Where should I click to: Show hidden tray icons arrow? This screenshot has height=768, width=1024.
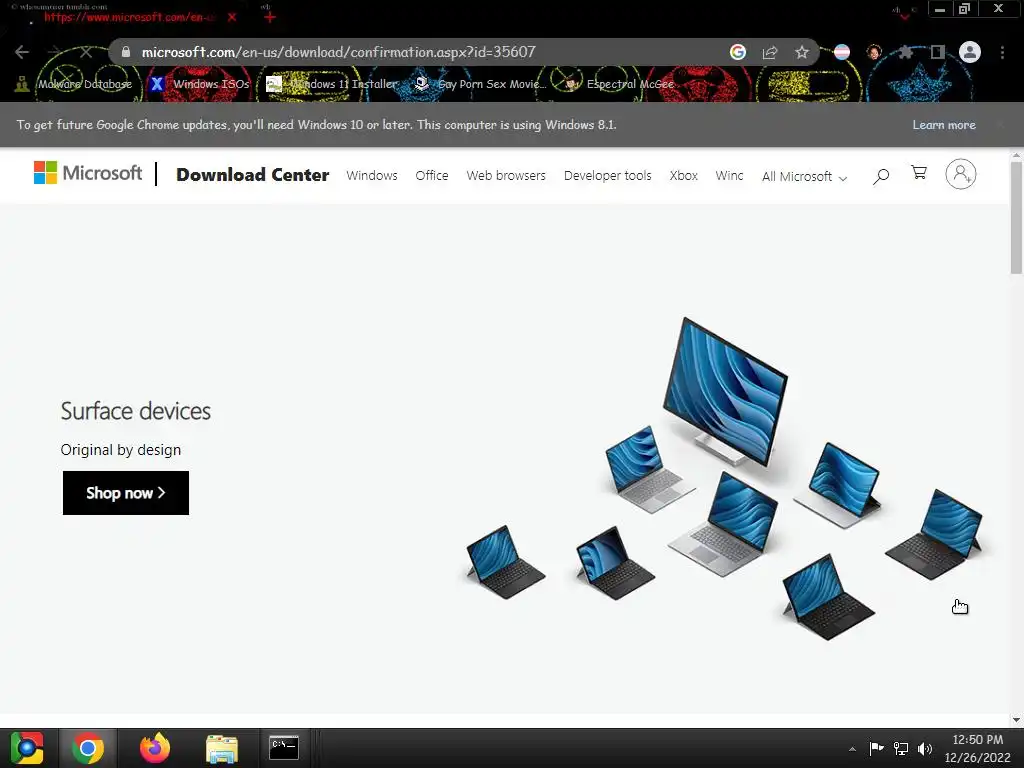click(852, 749)
